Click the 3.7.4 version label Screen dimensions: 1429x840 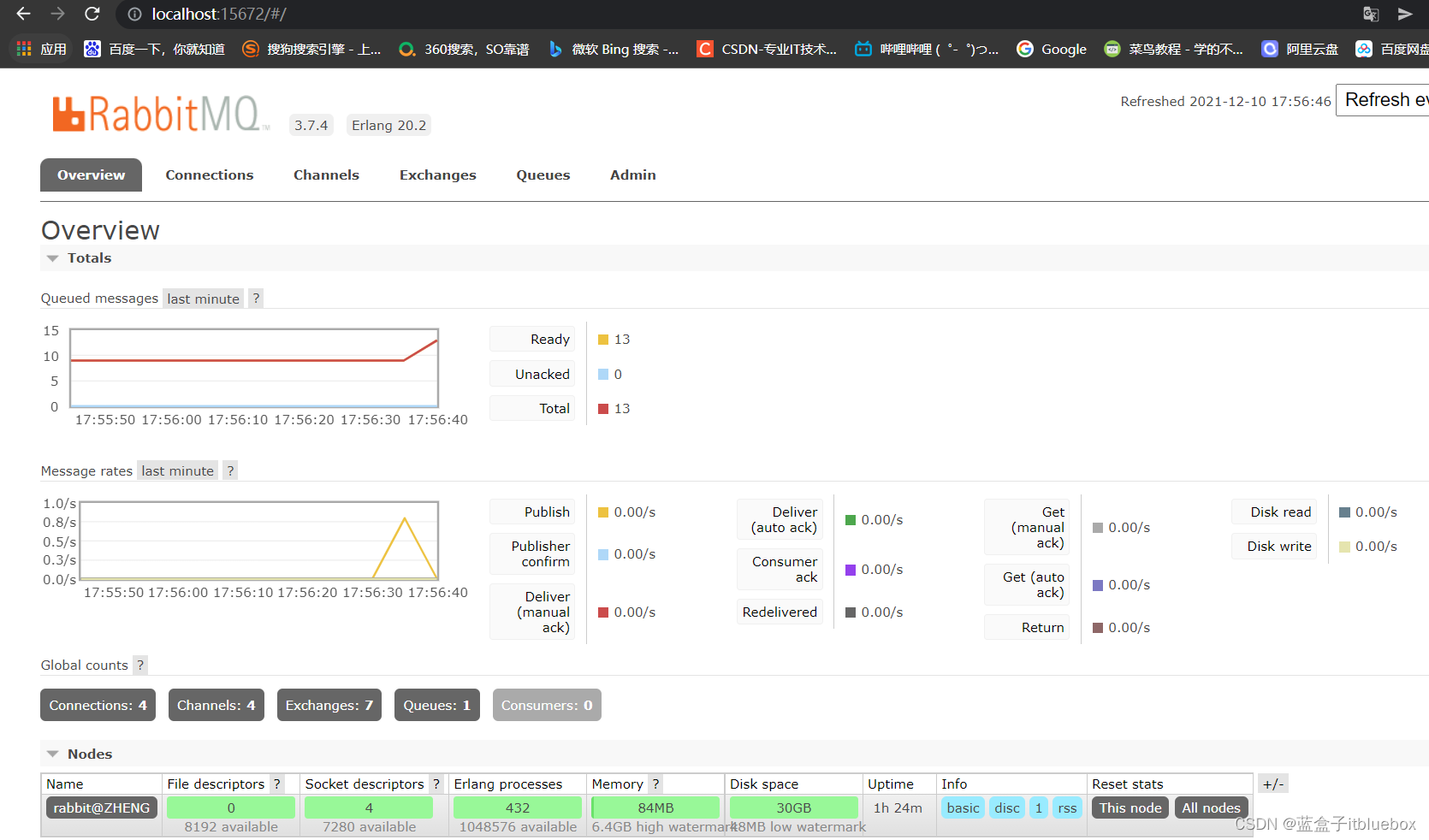point(311,125)
